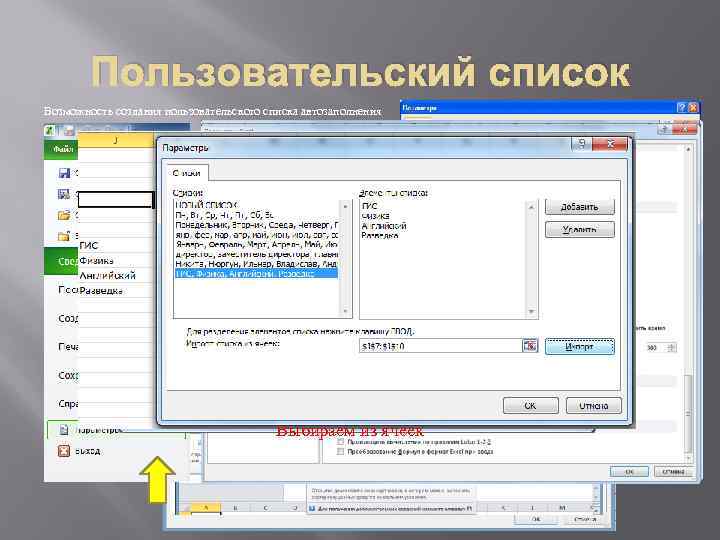Click the down arrow of the Списки list scrollbar
720x540 pixels.
coord(345,311)
